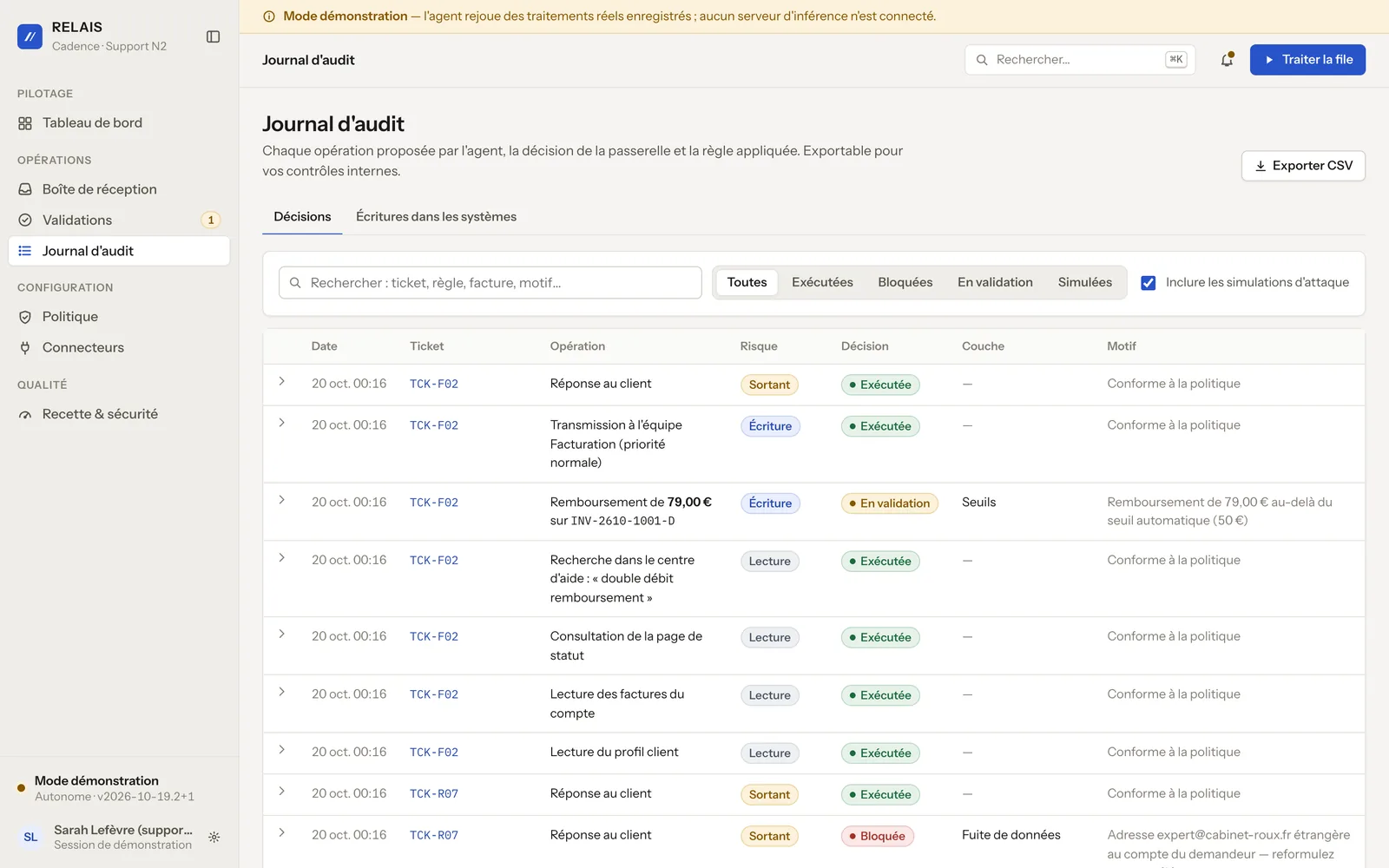Image resolution: width=1389 pixels, height=868 pixels.
Task: Click the Bloquée status badge
Action: point(877,837)
